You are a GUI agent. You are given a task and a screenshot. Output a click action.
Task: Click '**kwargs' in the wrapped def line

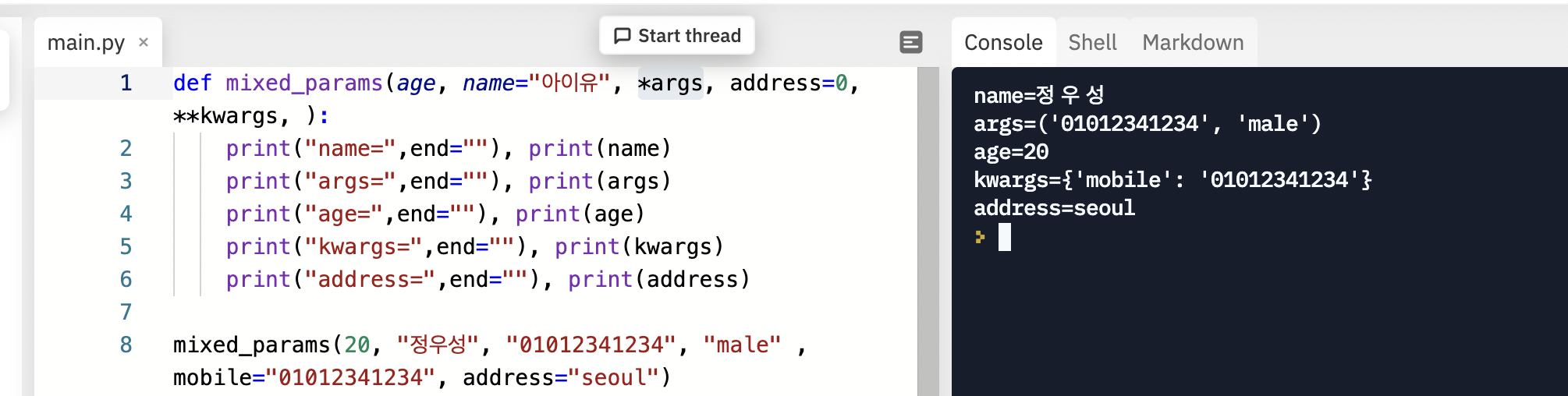pos(225,116)
